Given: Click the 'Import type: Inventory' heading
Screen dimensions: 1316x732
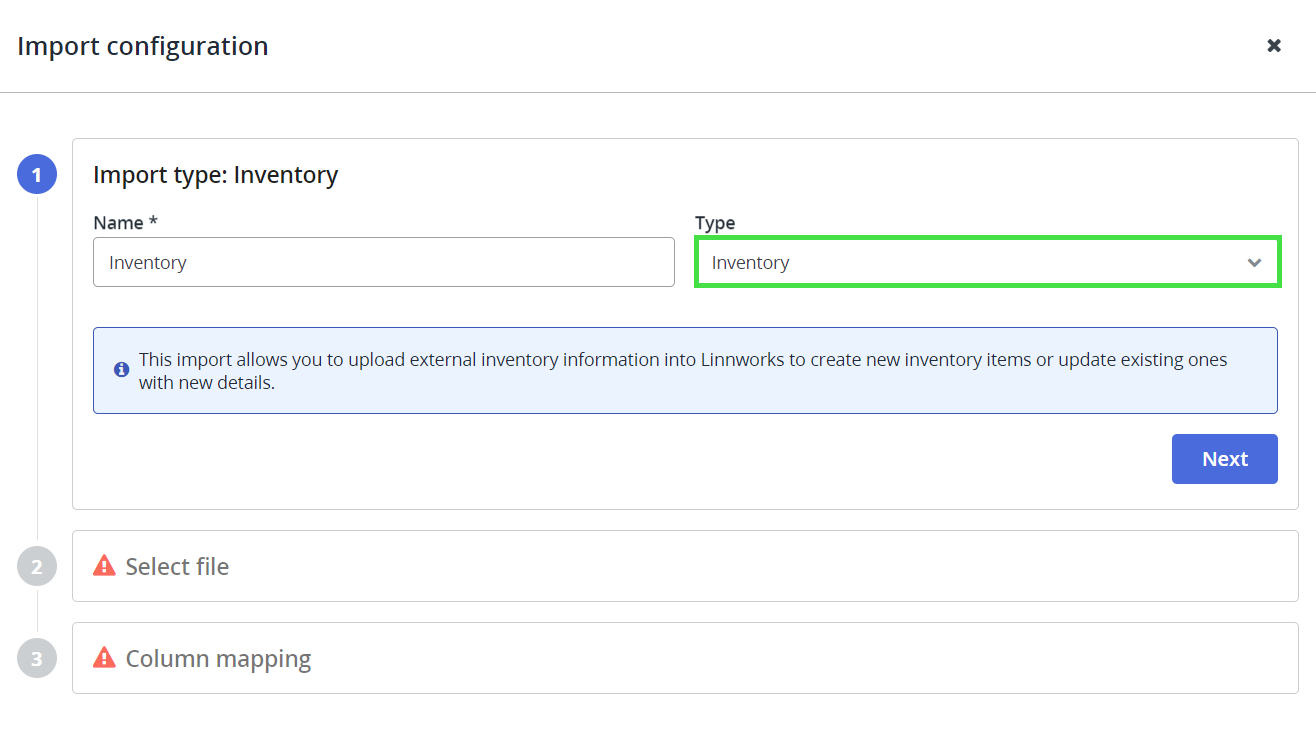Looking at the screenshot, I should click(216, 175).
